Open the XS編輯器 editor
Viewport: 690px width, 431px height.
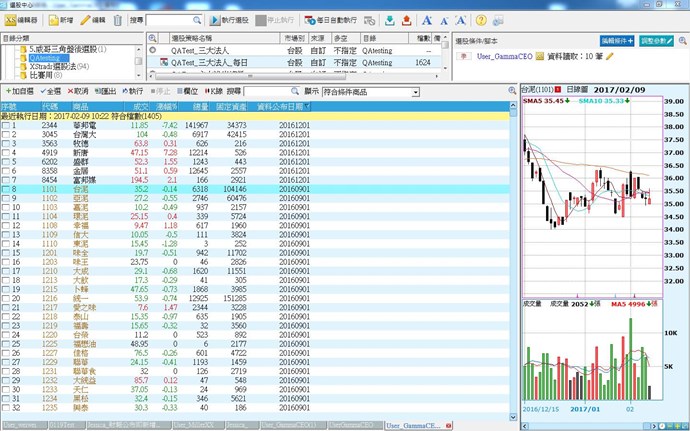(x=24, y=20)
